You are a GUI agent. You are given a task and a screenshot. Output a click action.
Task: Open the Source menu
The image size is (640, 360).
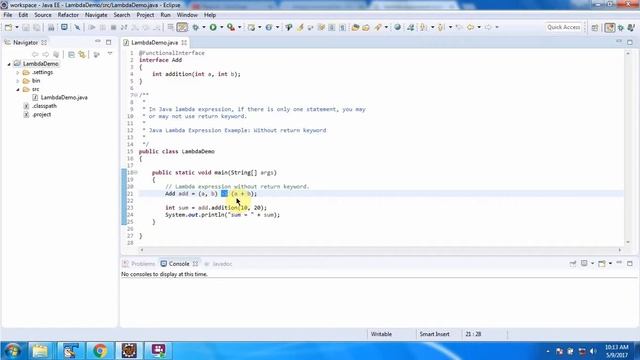click(43, 15)
